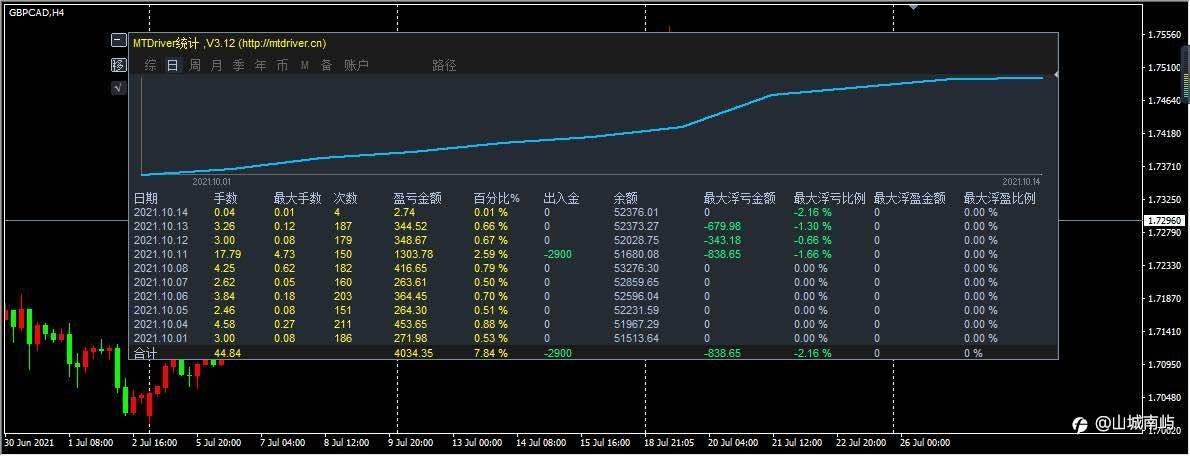The image size is (1190, 456).
Task: Open the 账户 account tab
Action: pyautogui.click(x=356, y=66)
